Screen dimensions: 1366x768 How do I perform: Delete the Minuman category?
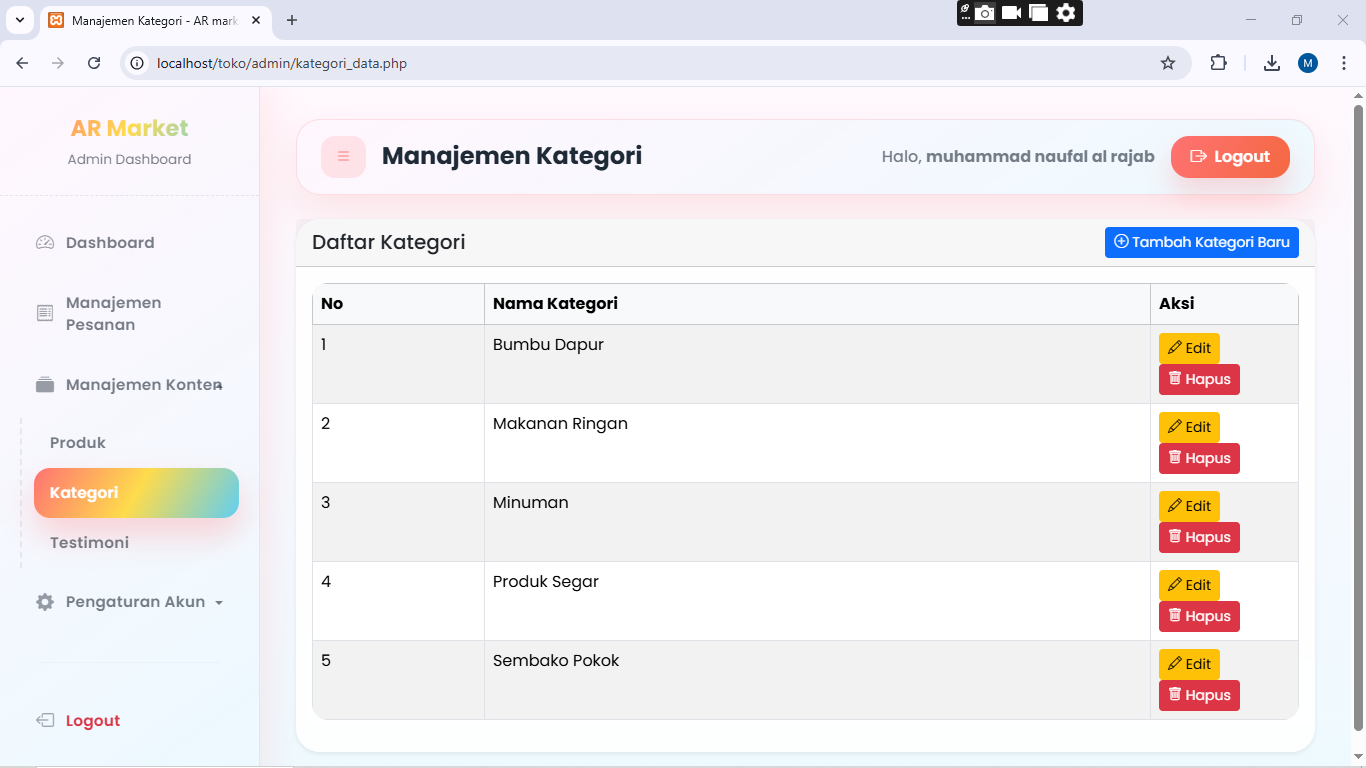tap(1198, 537)
